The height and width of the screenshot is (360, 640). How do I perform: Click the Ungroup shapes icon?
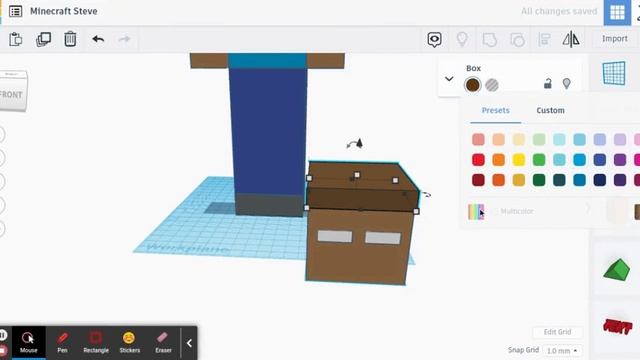(517, 40)
